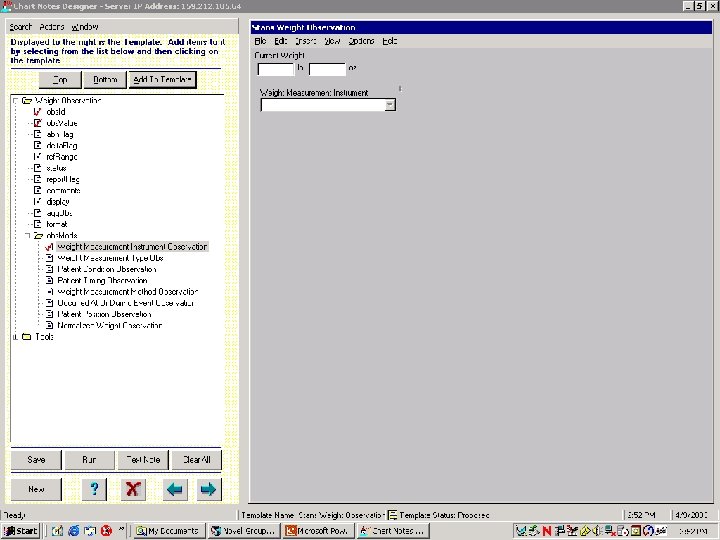Click the obsMods open folder icon
The height and width of the screenshot is (540, 720).
tap(39, 236)
